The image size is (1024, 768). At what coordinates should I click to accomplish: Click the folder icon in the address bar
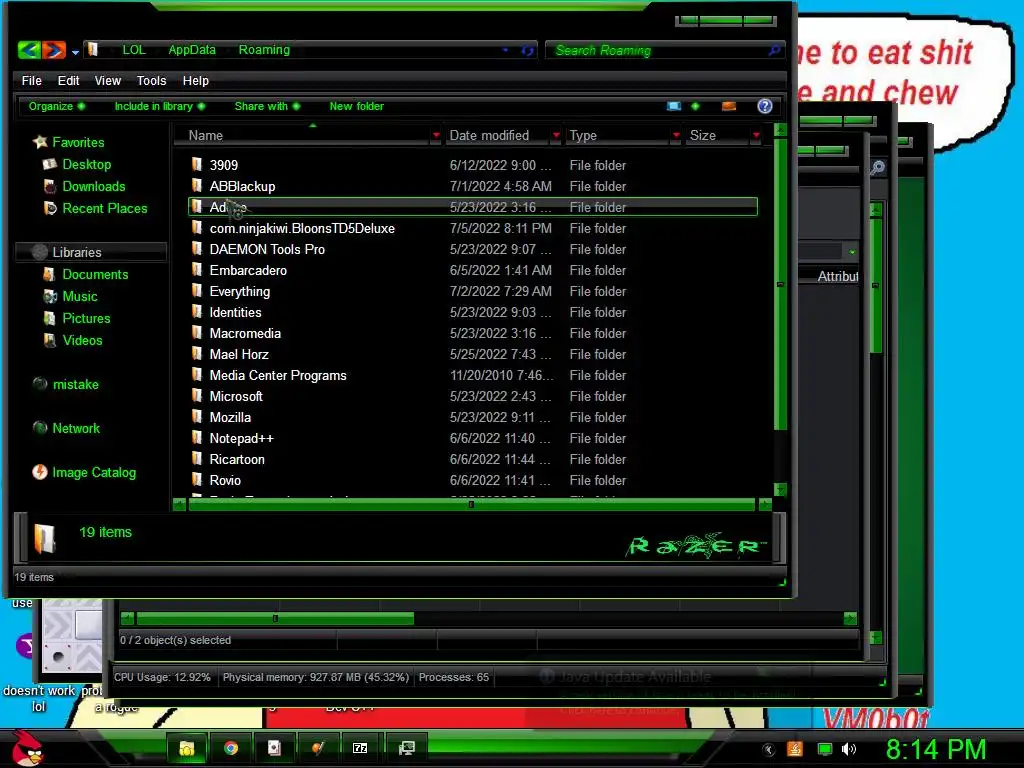[93, 50]
